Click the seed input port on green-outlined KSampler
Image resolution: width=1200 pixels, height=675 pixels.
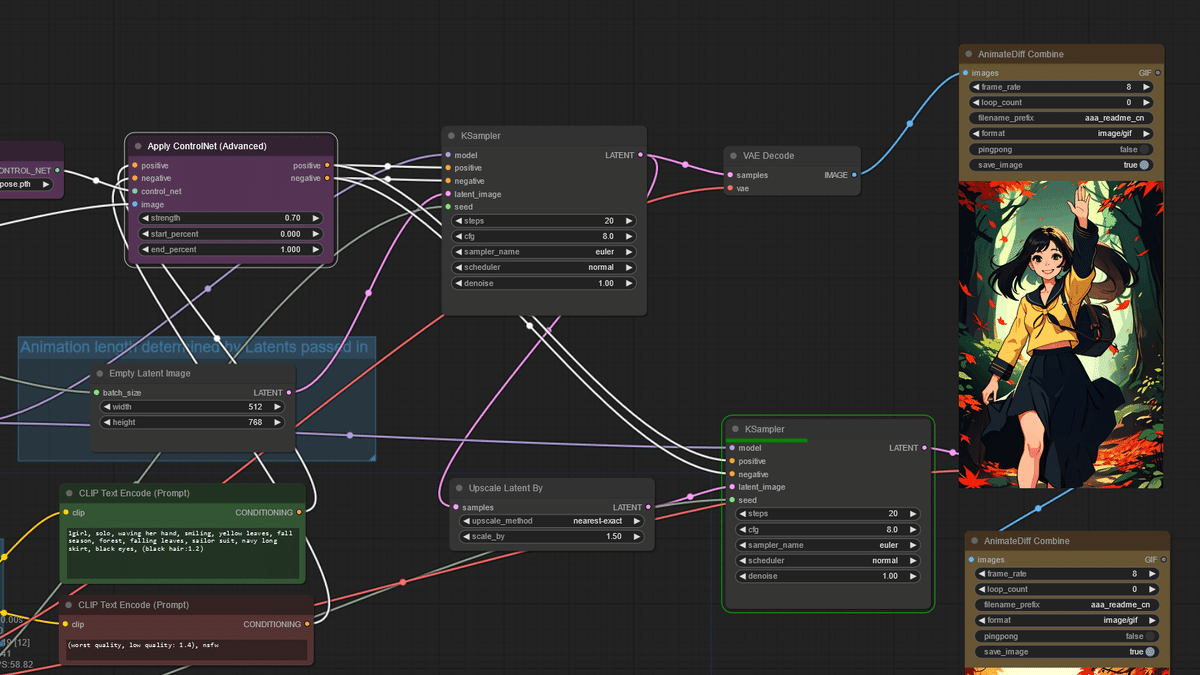click(x=731, y=500)
